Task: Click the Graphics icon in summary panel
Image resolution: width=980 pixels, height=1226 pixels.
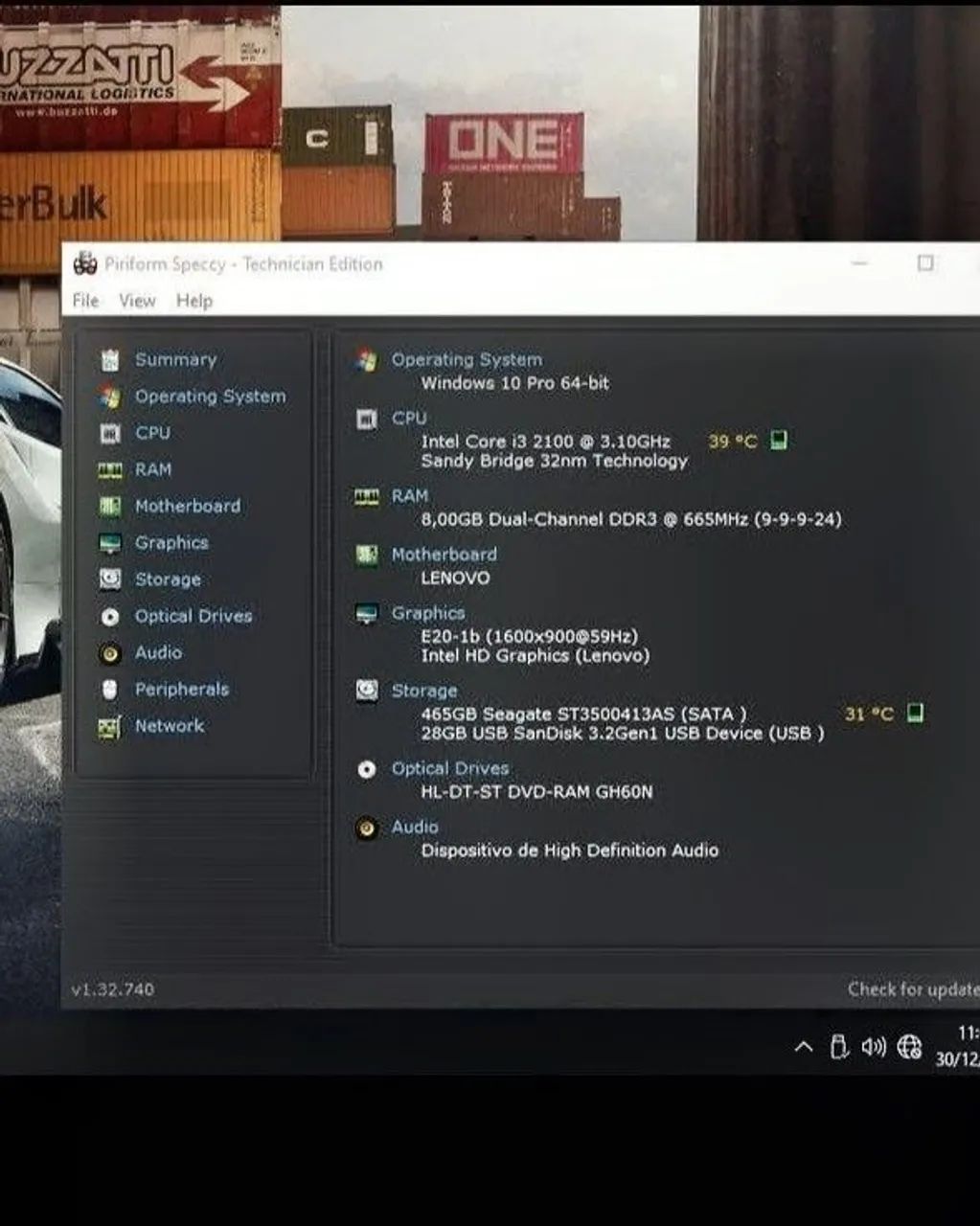Action: click(366, 613)
